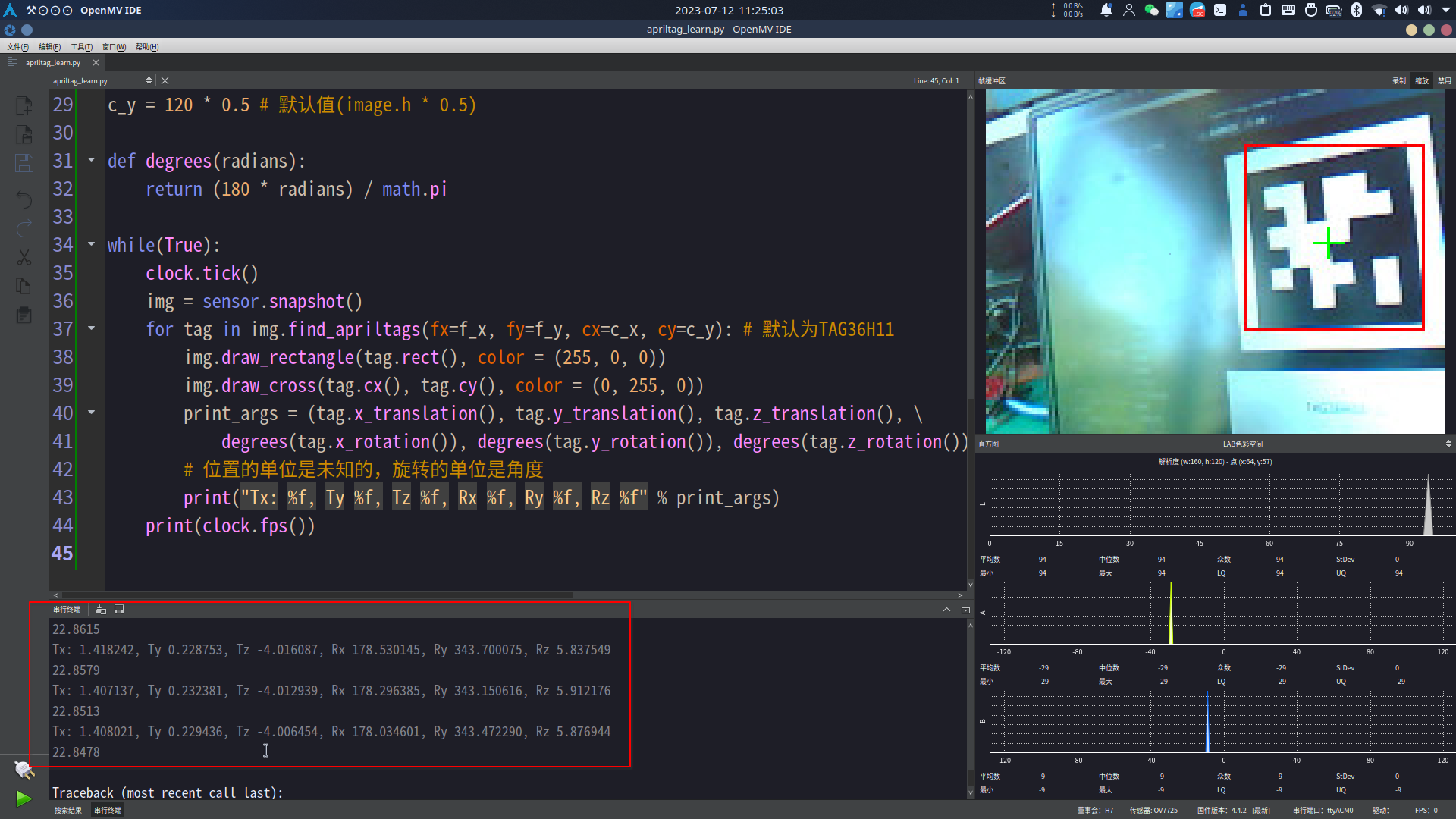Click the hammer tools icon in top panel
Image resolution: width=1456 pixels, height=819 pixels.
(x=31, y=10)
